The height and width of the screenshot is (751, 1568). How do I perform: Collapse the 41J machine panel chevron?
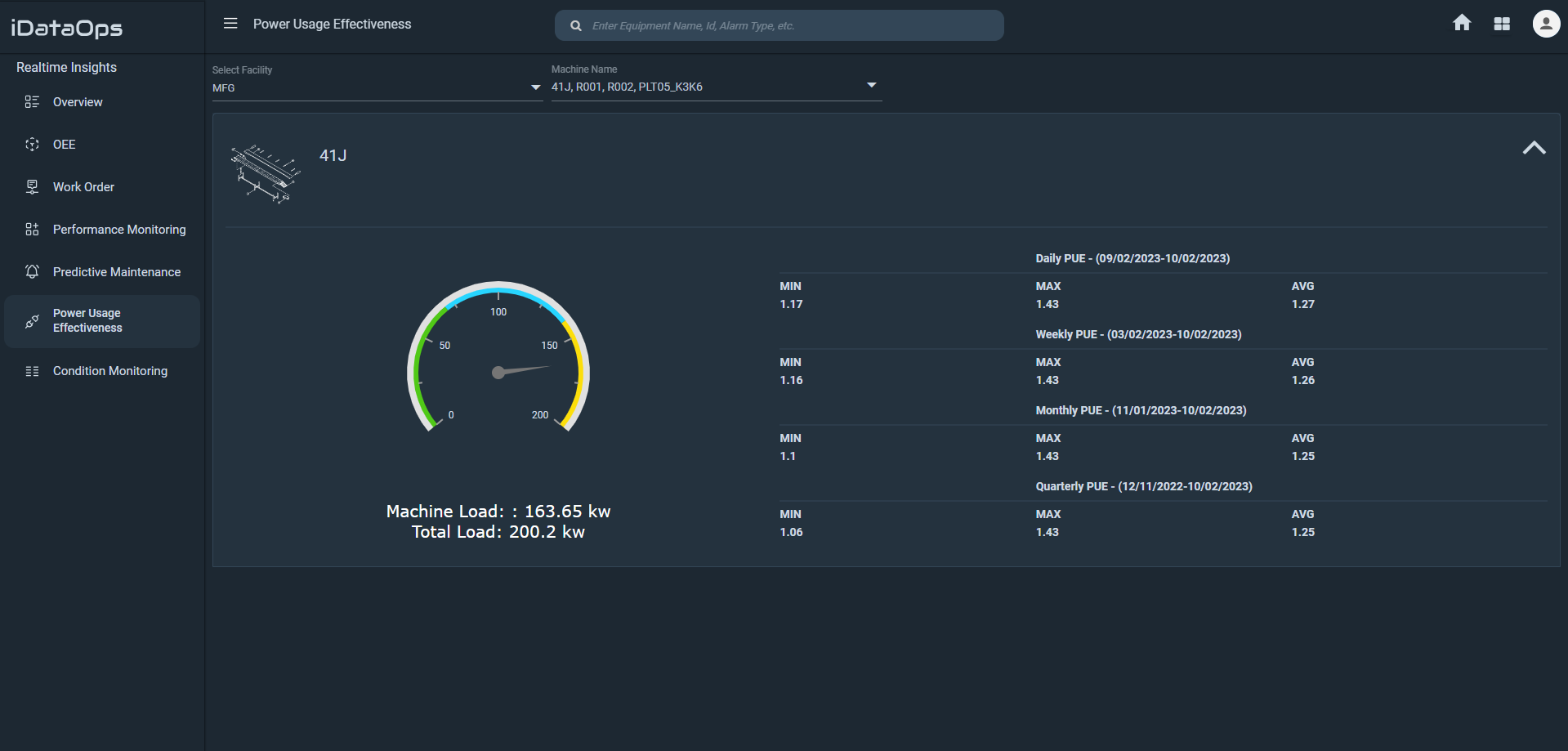click(x=1534, y=147)
